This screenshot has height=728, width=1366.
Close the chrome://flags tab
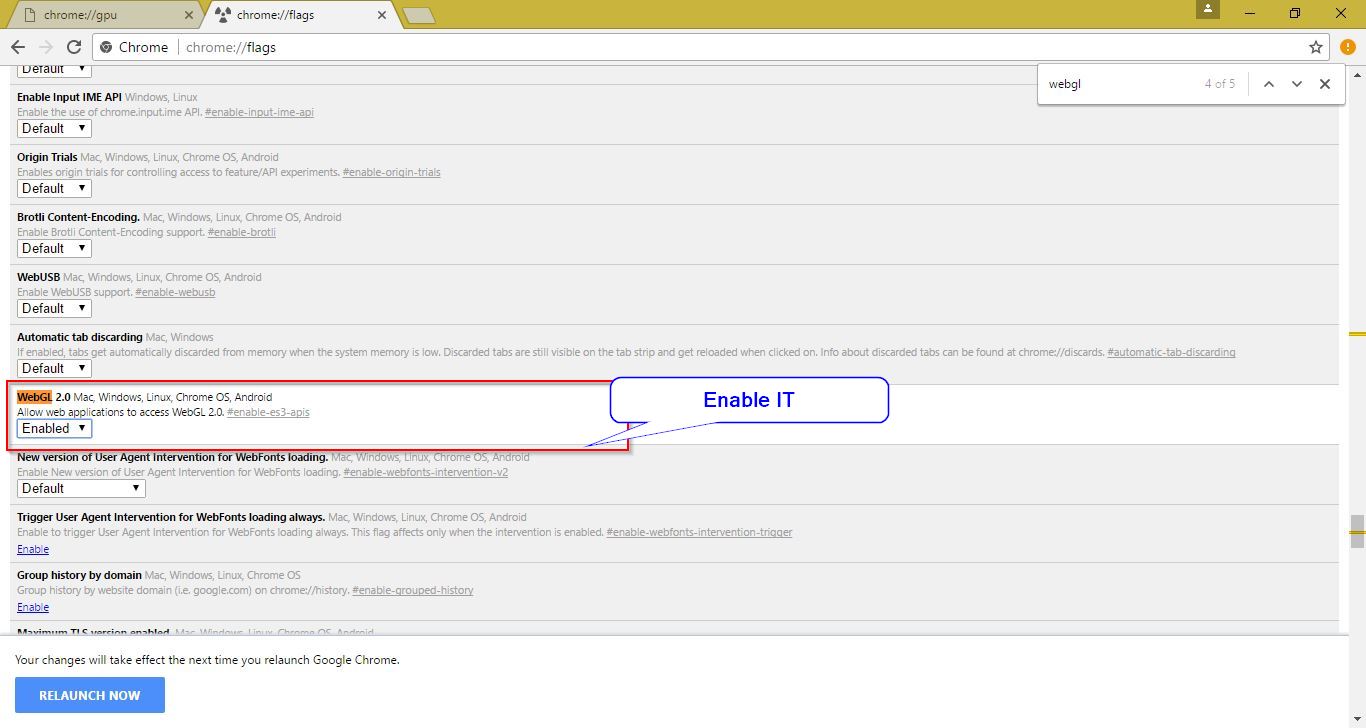click(381, 15)
